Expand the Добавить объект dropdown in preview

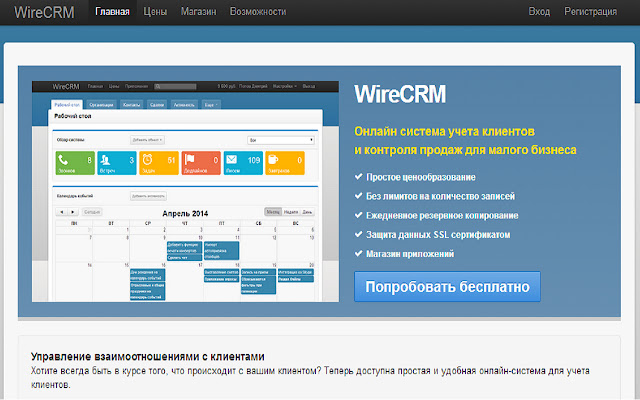point(149,139)
